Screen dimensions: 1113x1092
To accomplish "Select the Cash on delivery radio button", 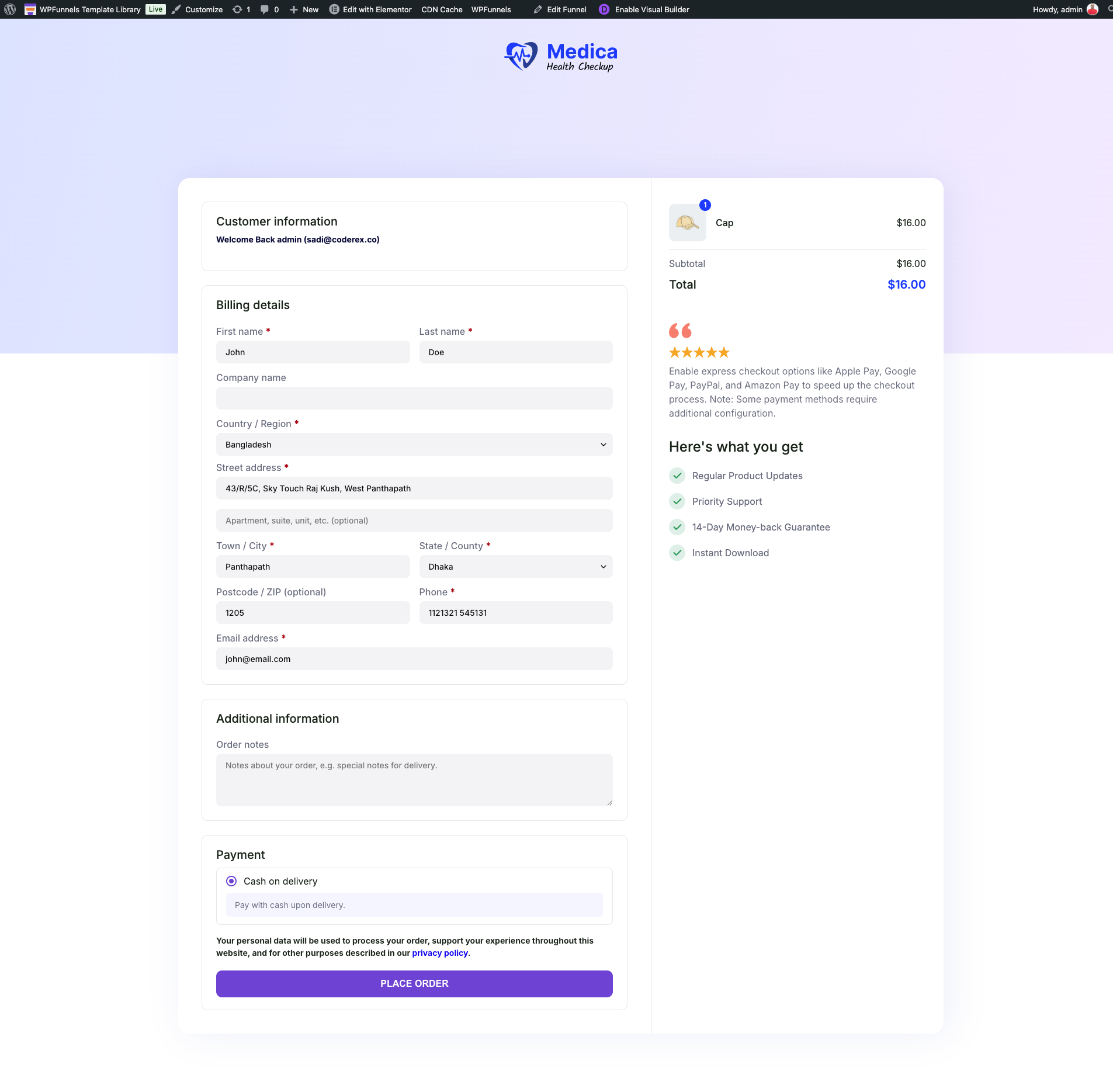I will (231, 881).
